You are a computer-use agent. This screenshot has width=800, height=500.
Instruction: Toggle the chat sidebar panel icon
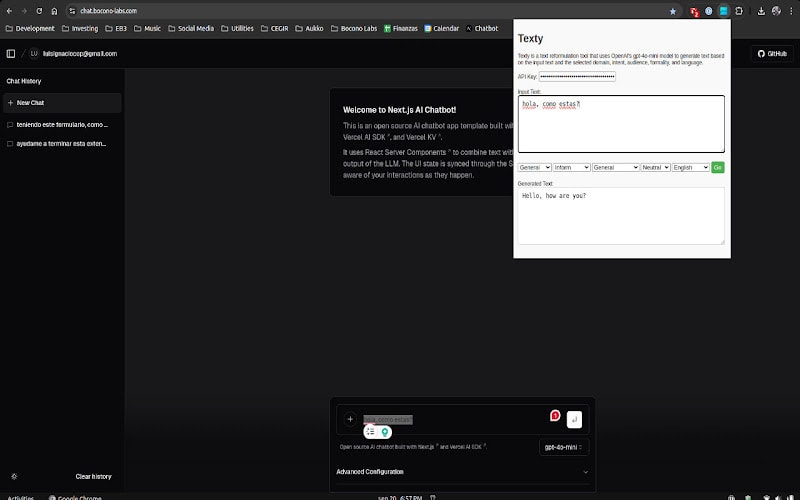click(11, 54)
